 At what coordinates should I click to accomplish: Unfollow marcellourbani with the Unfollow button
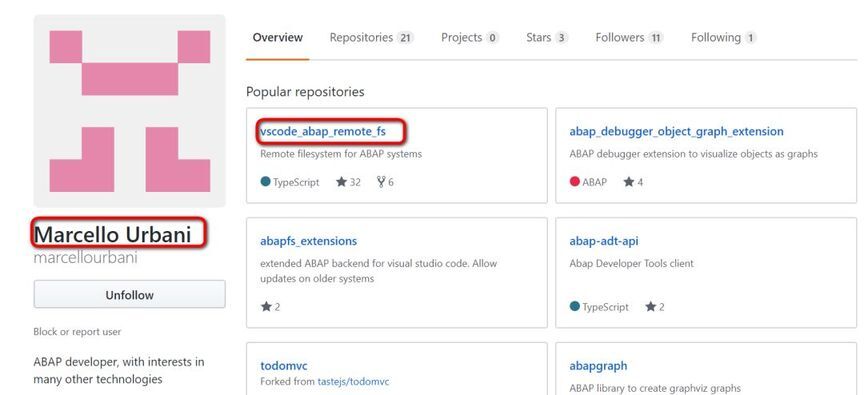point(129,295)
